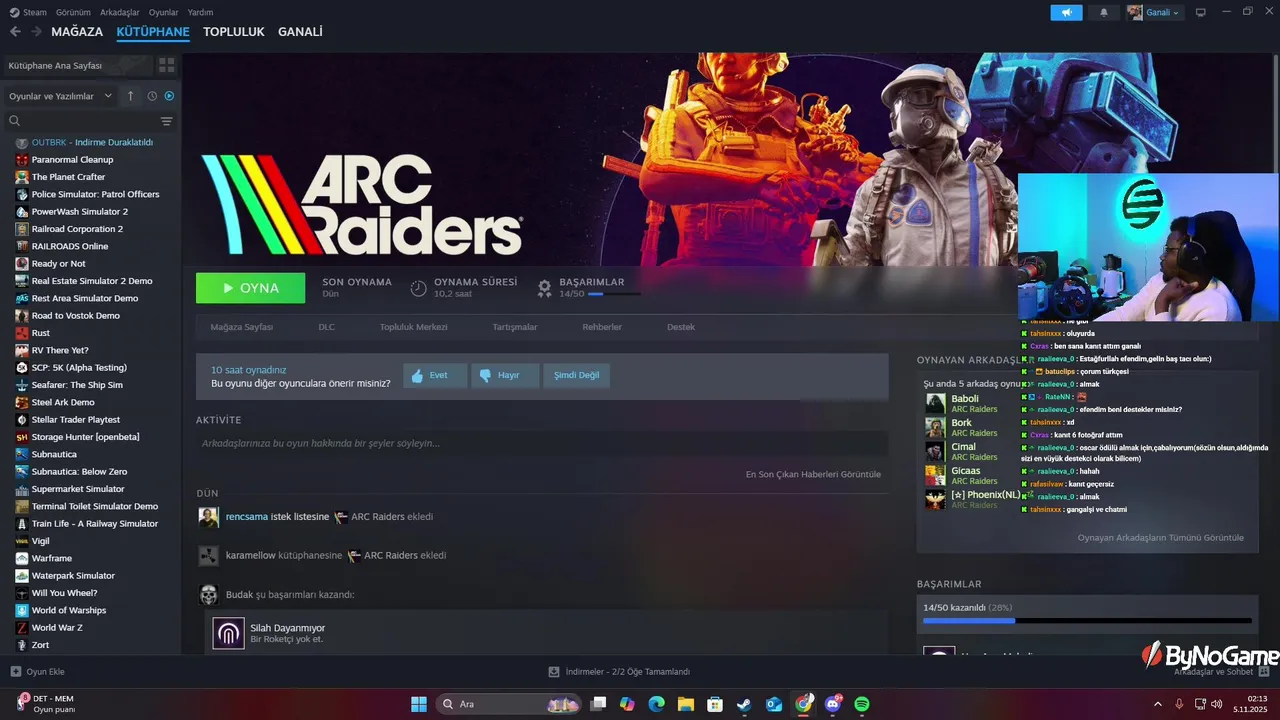Open Oynayan Arkadaşların Tümünü Görüntüle
Screen dimensions: 1280x720
click(x=1160, y=538)
